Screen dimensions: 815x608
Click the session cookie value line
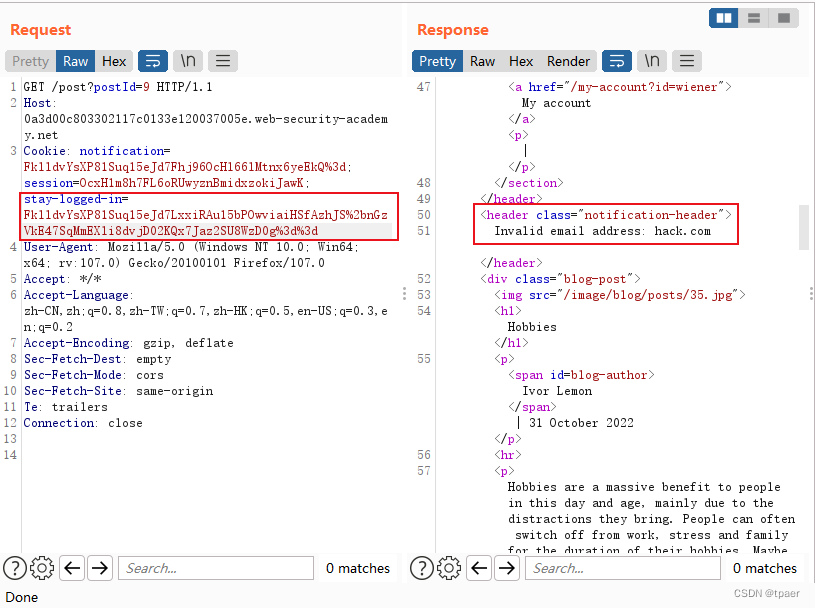(167, 183)
